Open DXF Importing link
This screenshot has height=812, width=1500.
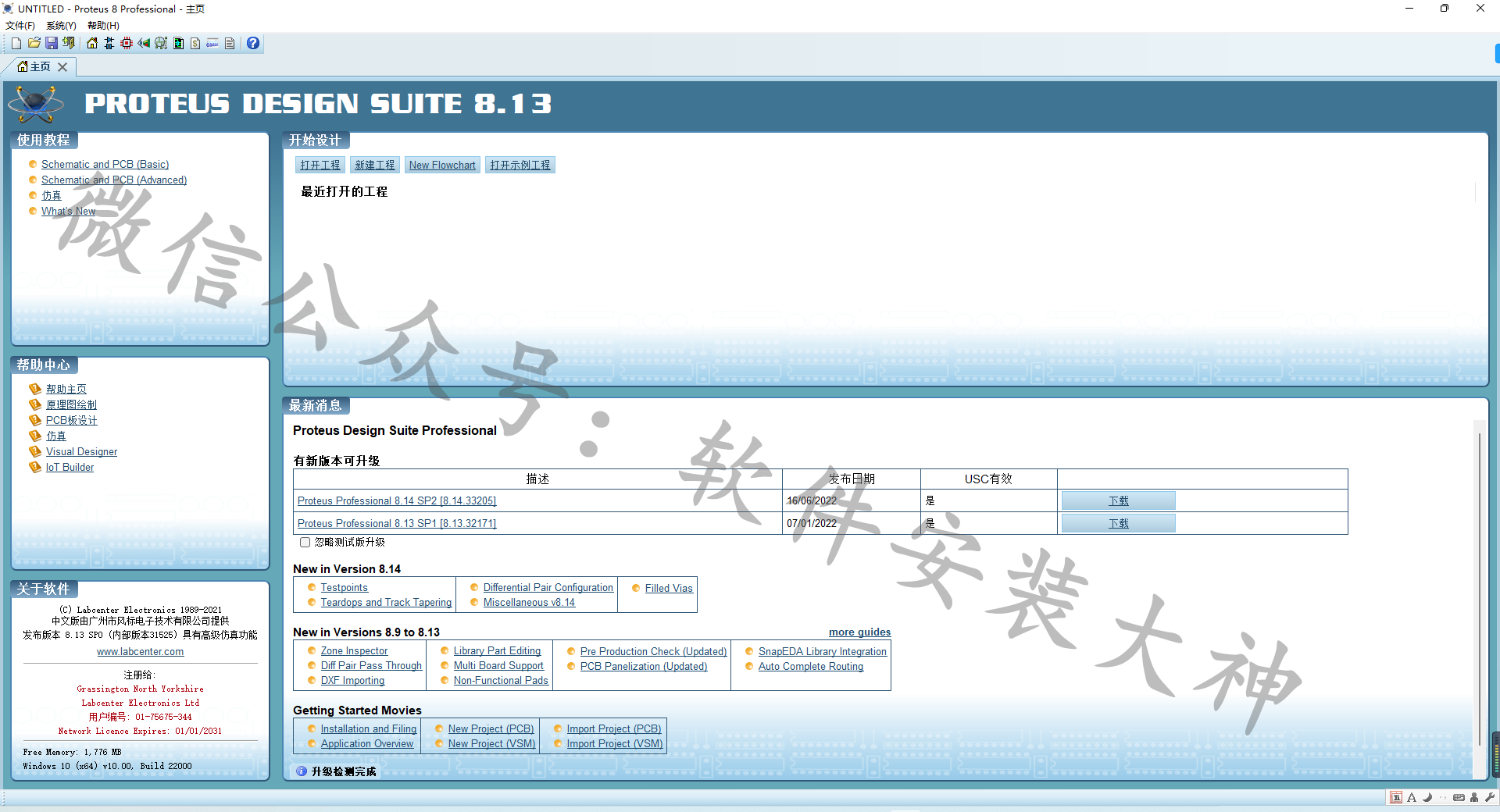352,681
